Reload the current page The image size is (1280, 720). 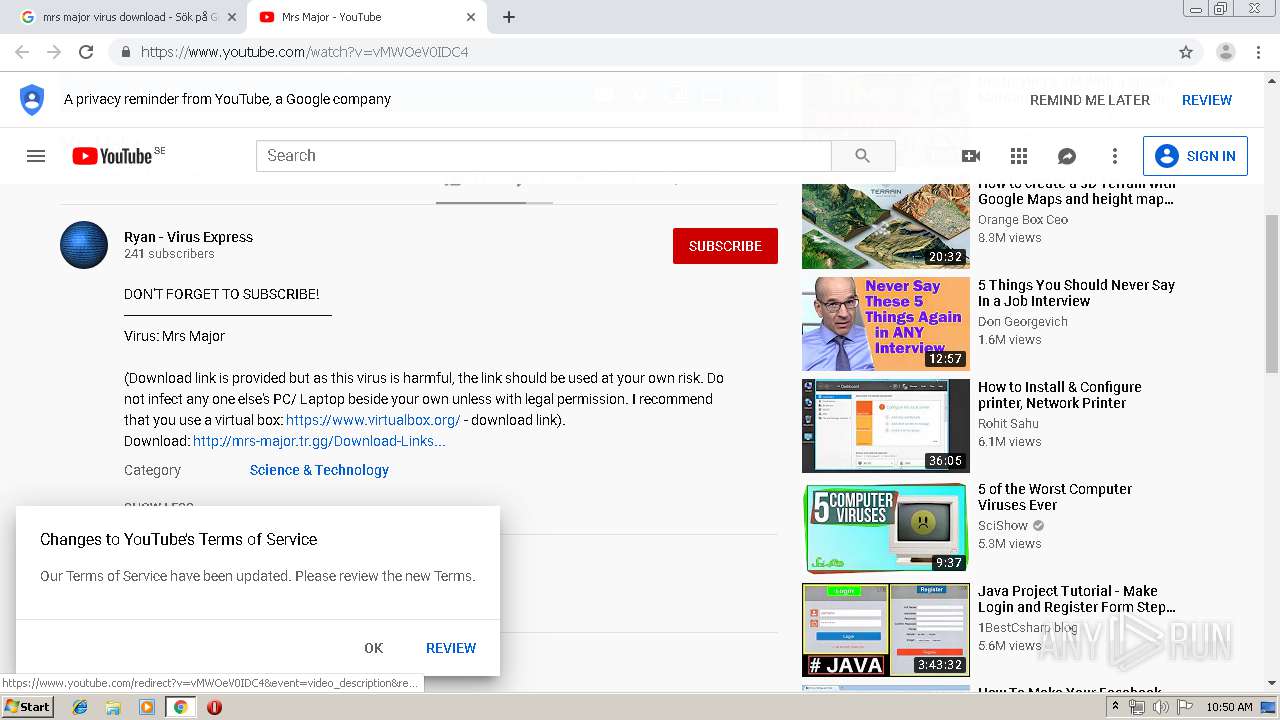[x=86, y=52]
